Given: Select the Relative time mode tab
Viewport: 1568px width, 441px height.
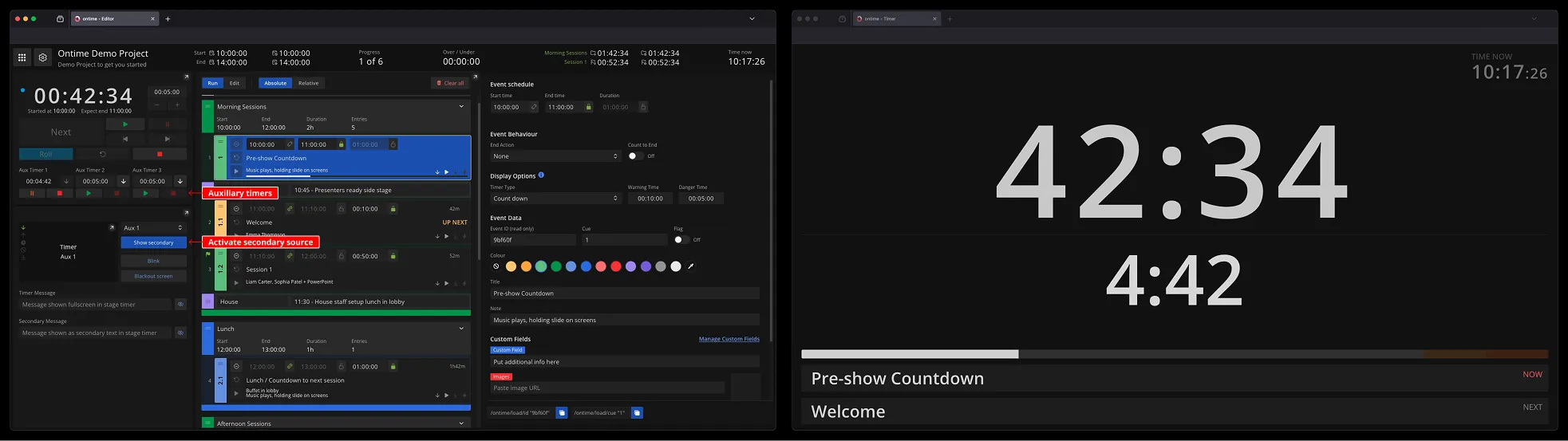Looking at the screenshot, I should click(308, 83).
